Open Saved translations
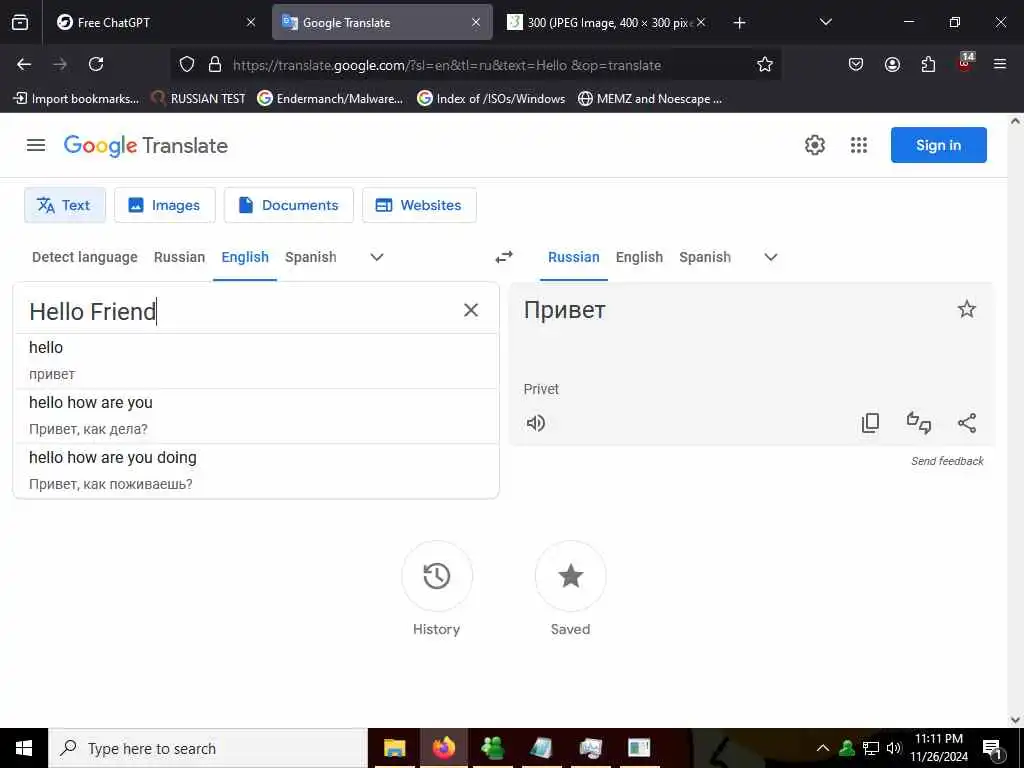The height and width of the screenshot is (768, 1024). click(570, 576)
